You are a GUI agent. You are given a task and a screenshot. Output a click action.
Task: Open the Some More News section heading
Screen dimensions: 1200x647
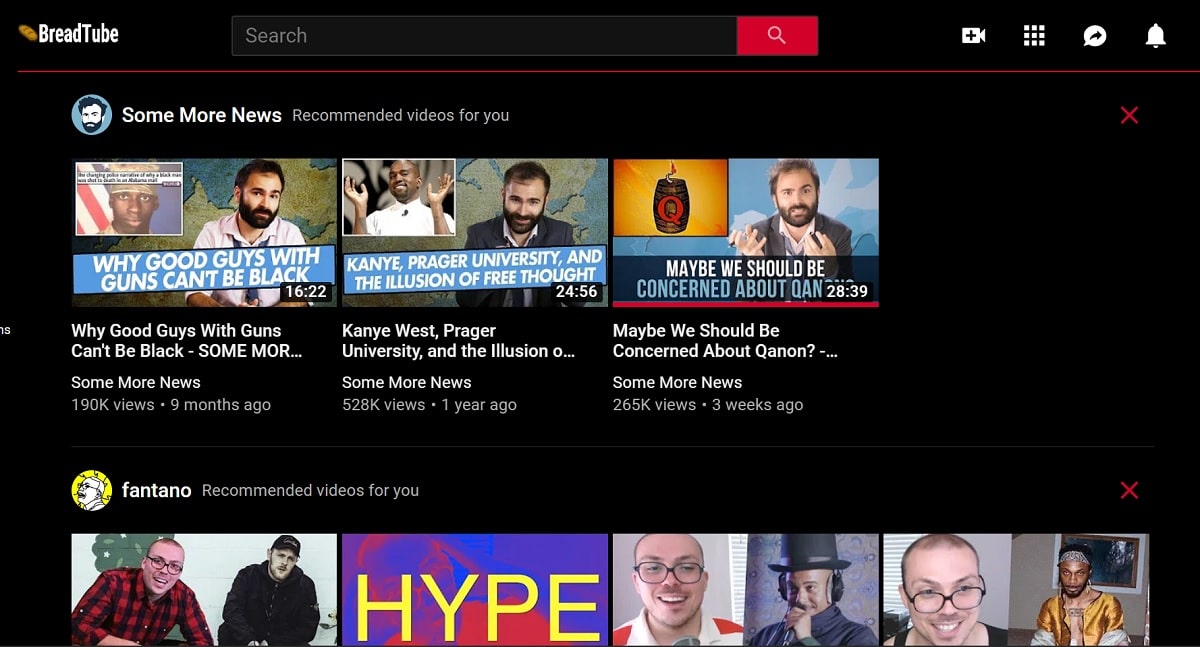[x=202, y=115]
